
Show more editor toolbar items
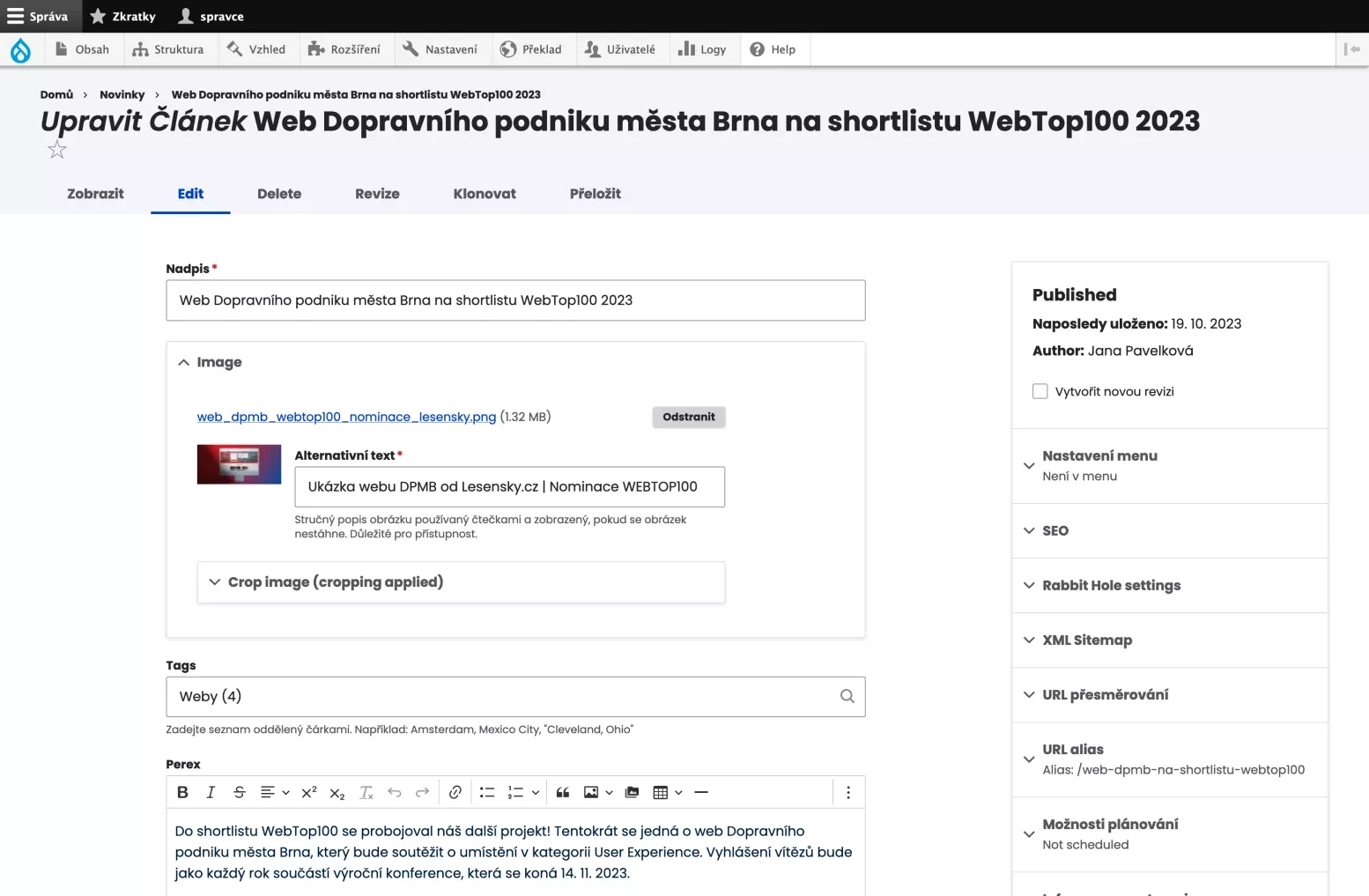(848, 792)
